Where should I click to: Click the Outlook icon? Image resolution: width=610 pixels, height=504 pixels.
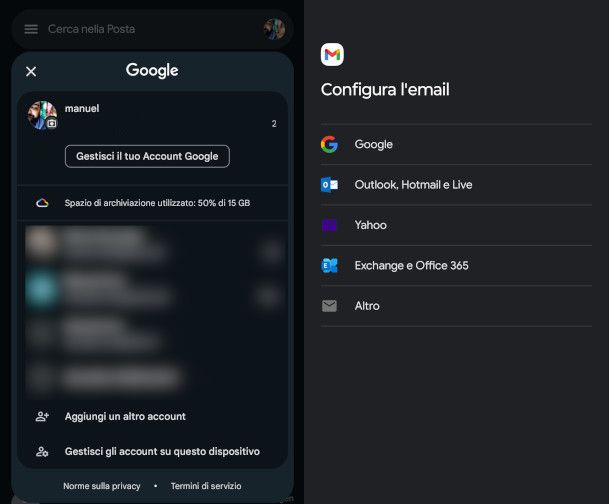tap(329, 185)
